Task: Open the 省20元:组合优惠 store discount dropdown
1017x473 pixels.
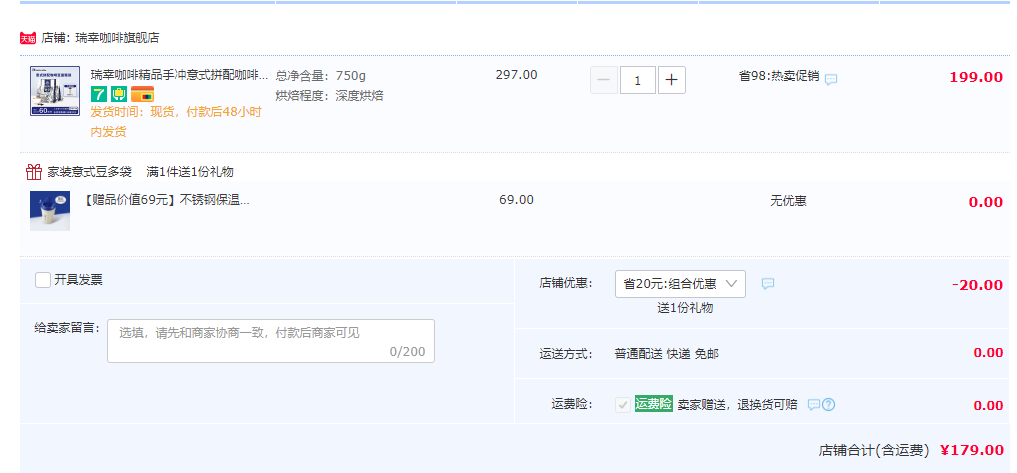Action: [680, 284]
